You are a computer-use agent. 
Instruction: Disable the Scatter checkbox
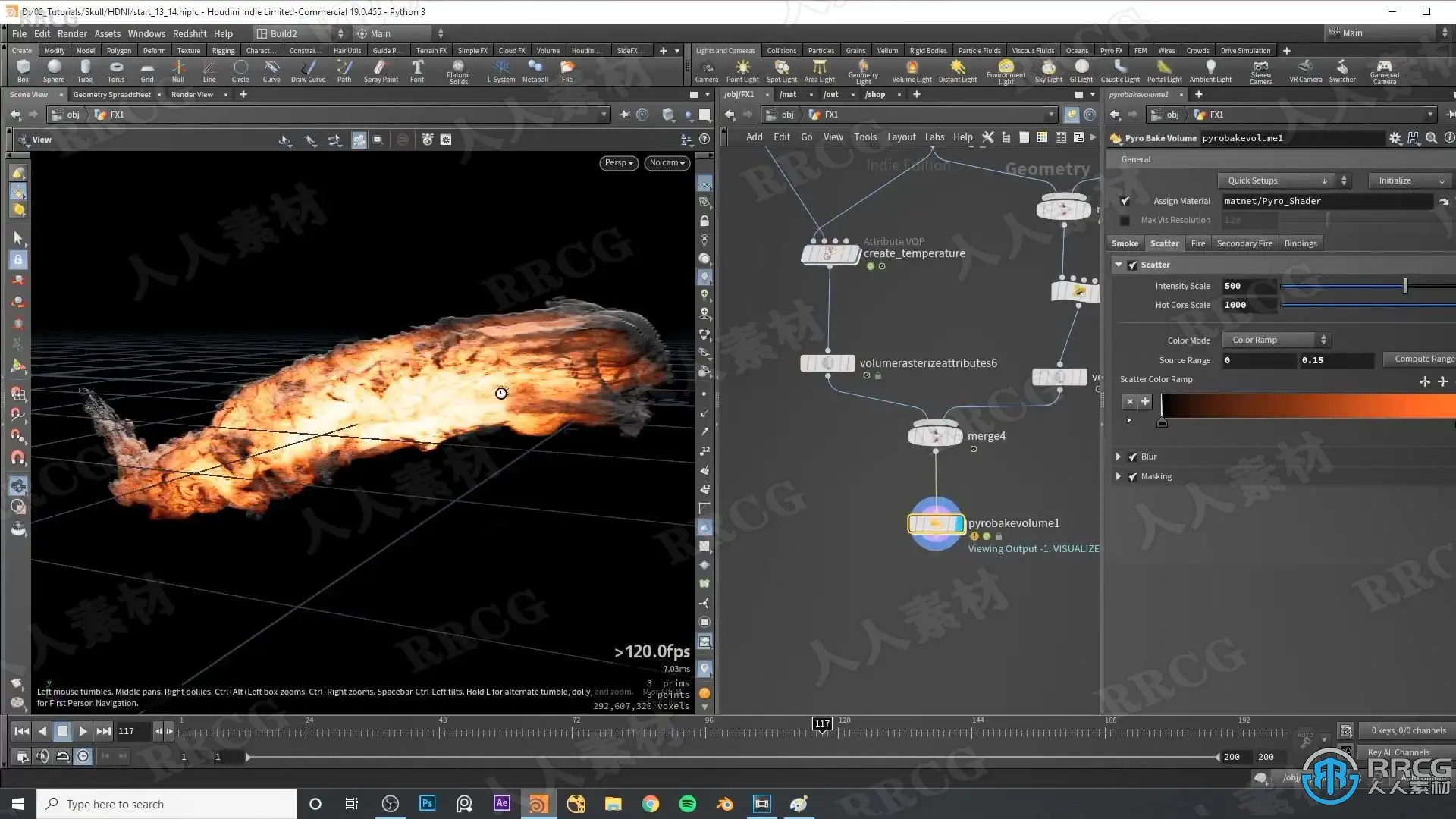pyautogui.click(x=1132, y=265)
